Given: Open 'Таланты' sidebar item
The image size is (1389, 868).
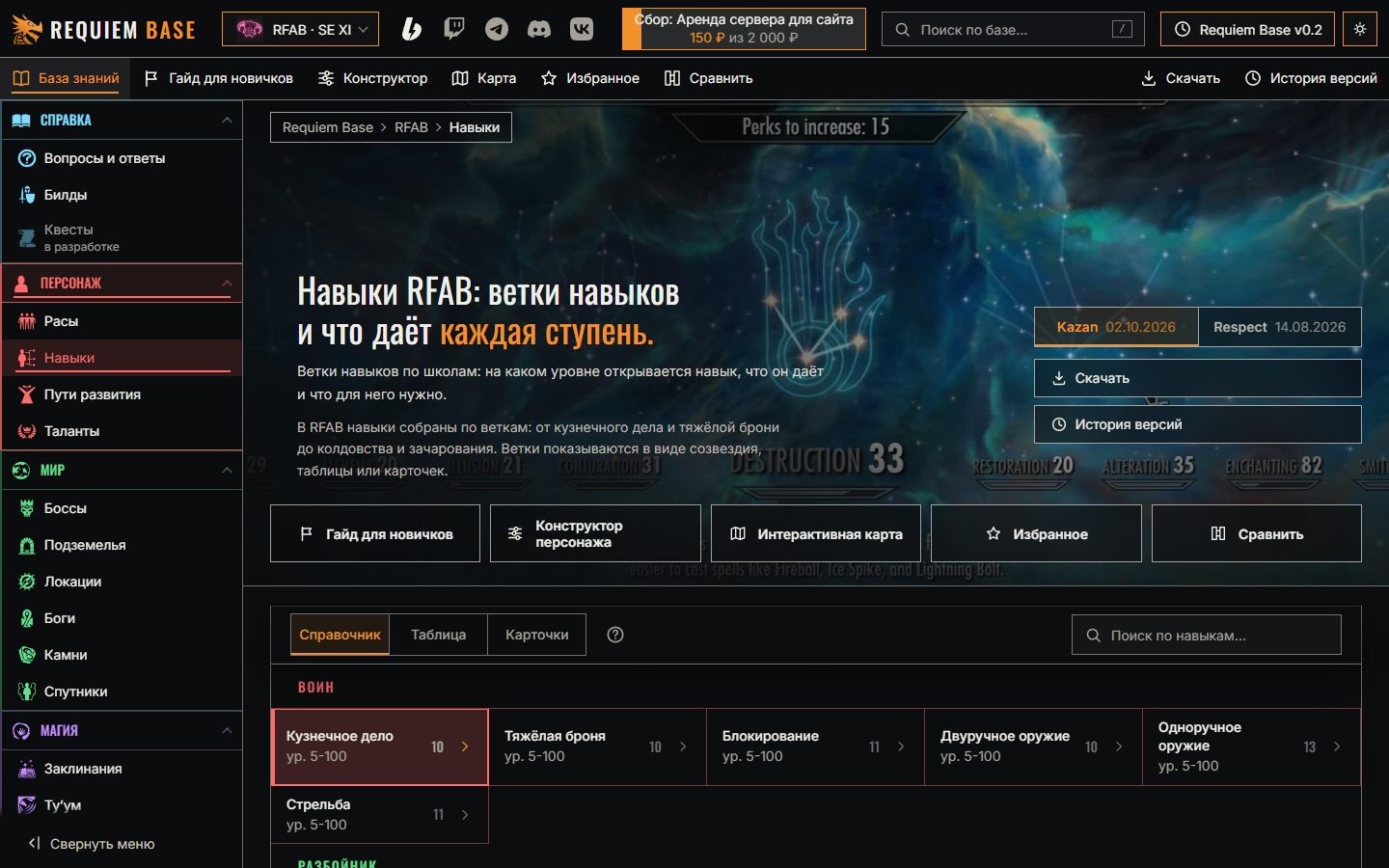Looking at the screenshot, I should 122,431.
